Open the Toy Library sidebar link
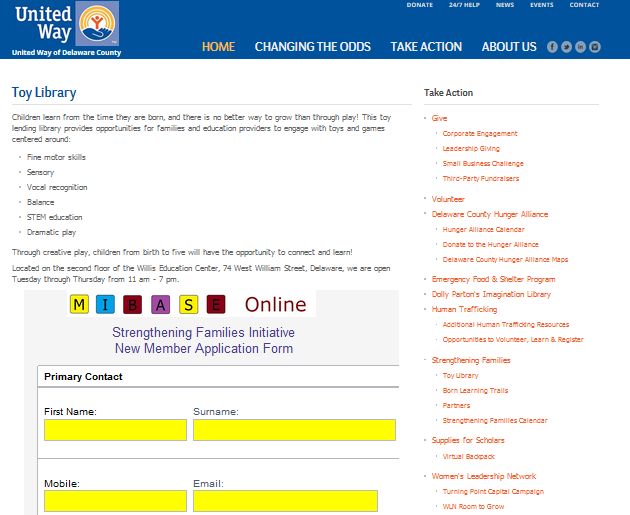Viewport: 630px width, 515px height. 460,376
